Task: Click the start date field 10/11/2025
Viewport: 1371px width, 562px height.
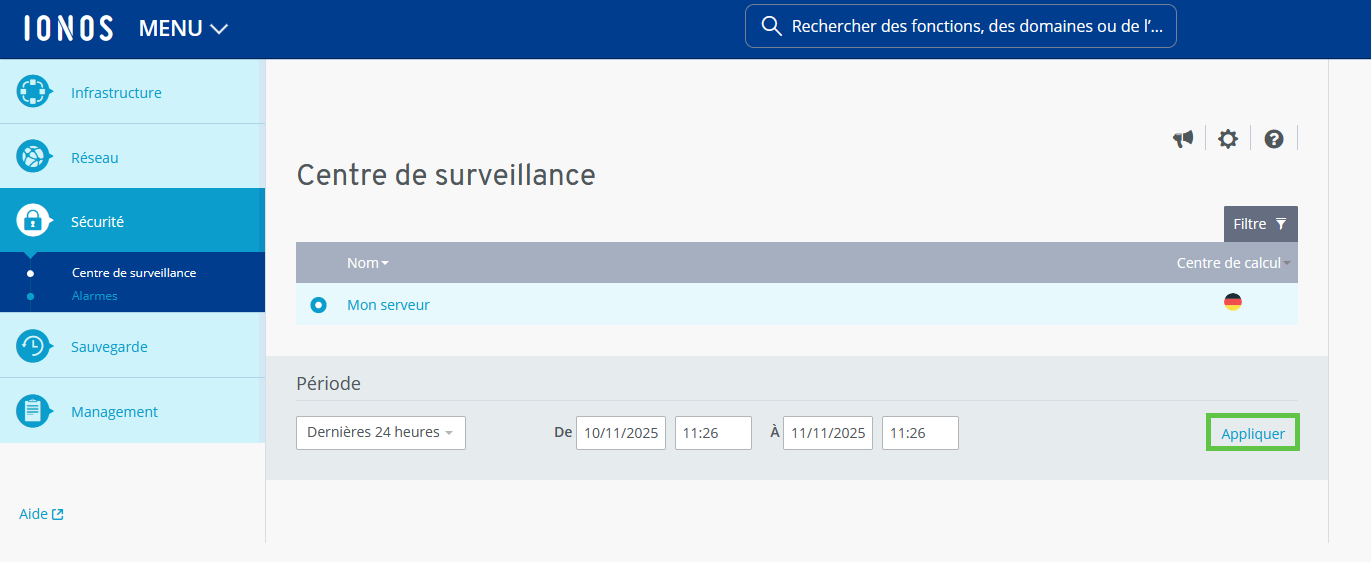Action: pyautogui.click(x=620, y=433)
